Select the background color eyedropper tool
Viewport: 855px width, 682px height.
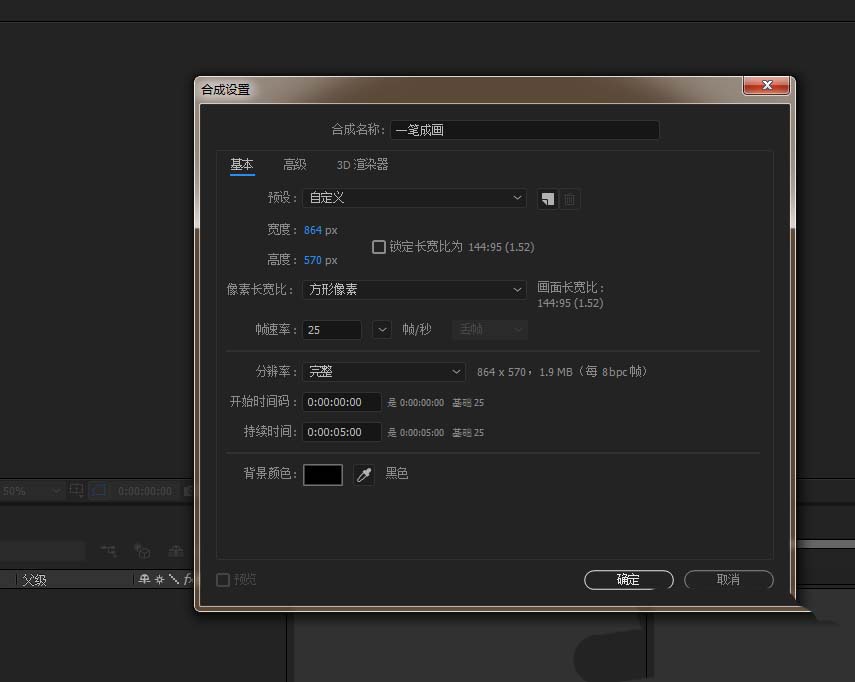coord(364,474)
